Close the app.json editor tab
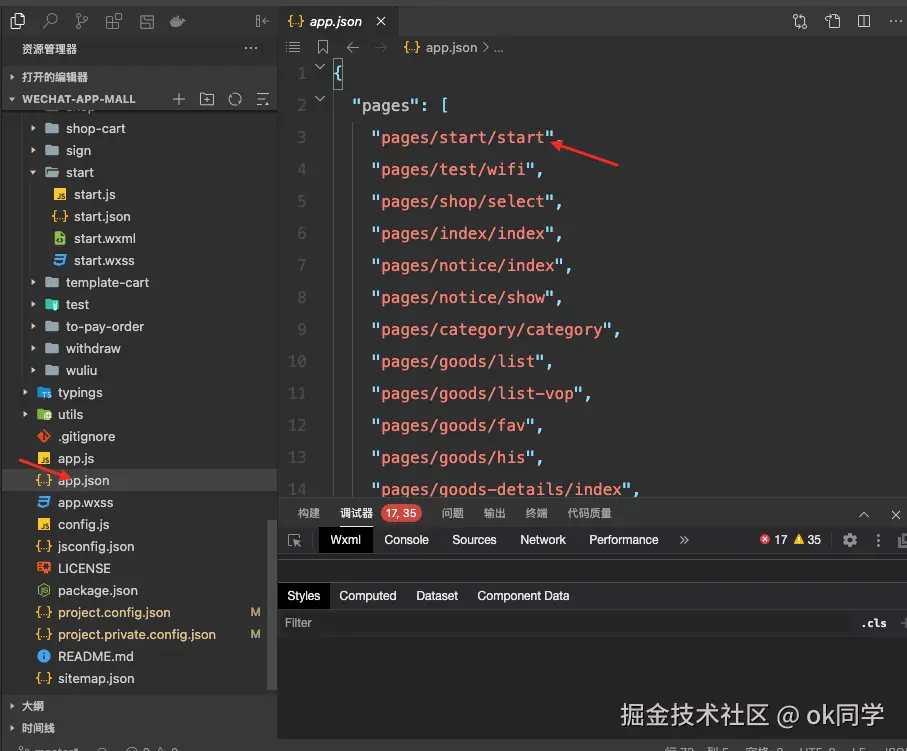 tap(381, 21)
